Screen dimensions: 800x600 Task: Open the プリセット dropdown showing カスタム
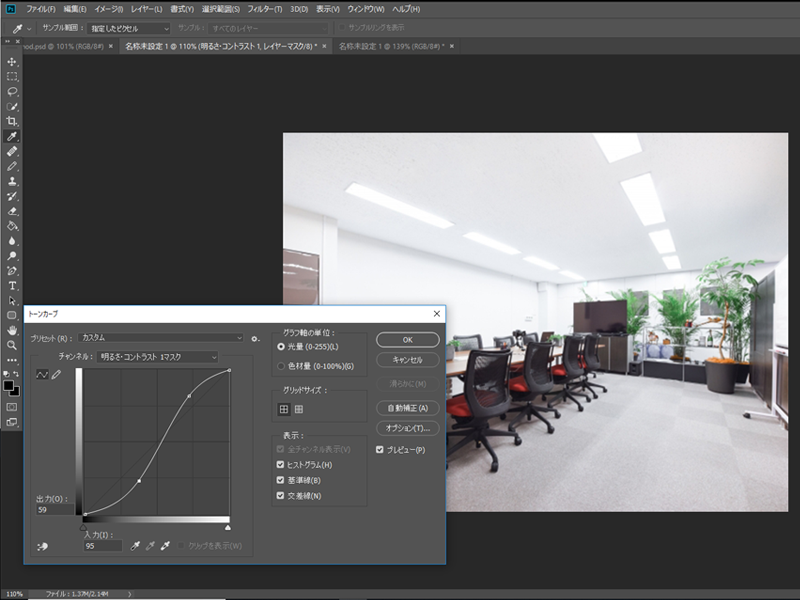click(x=162, y=338)
